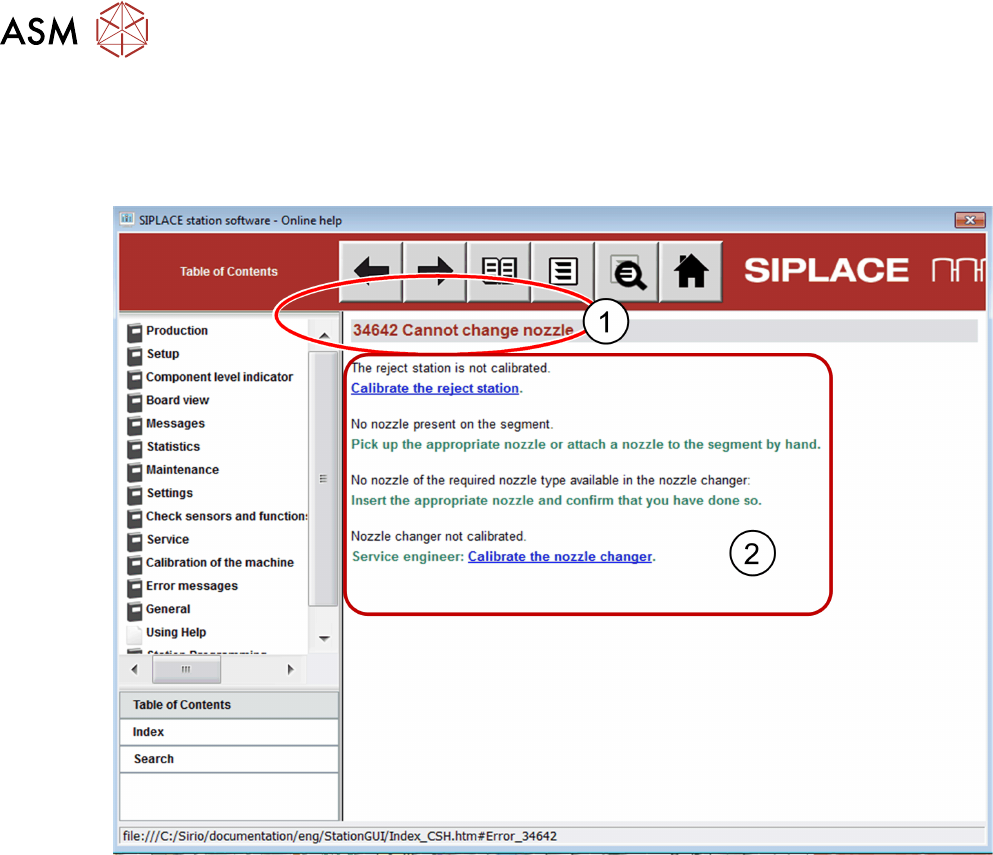Click 'The reject station is not calibrated.' text
The height and width of the screenshot is (855, 993).
tap(450, 368)
